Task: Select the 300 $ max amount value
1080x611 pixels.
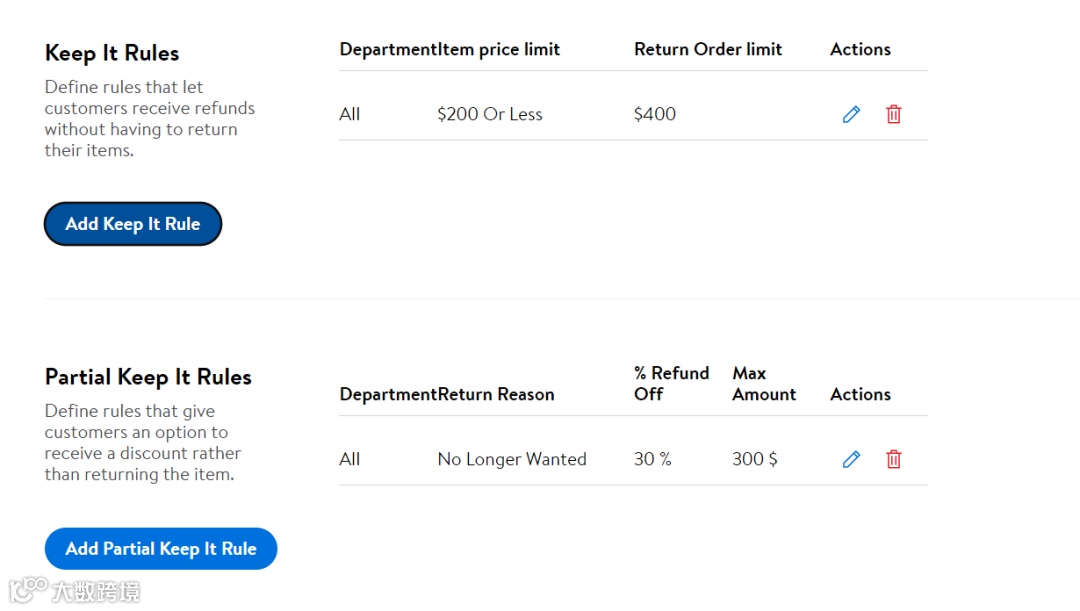Action: 755,459
